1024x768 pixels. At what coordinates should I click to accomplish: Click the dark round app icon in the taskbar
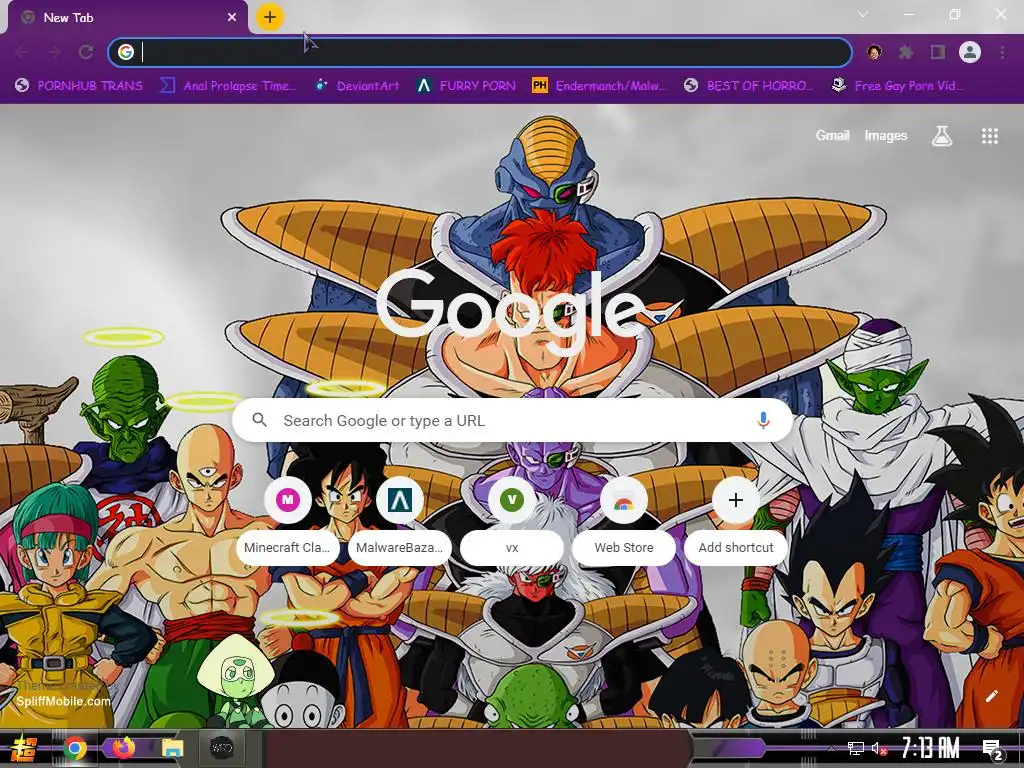click(x=221, y=748)
